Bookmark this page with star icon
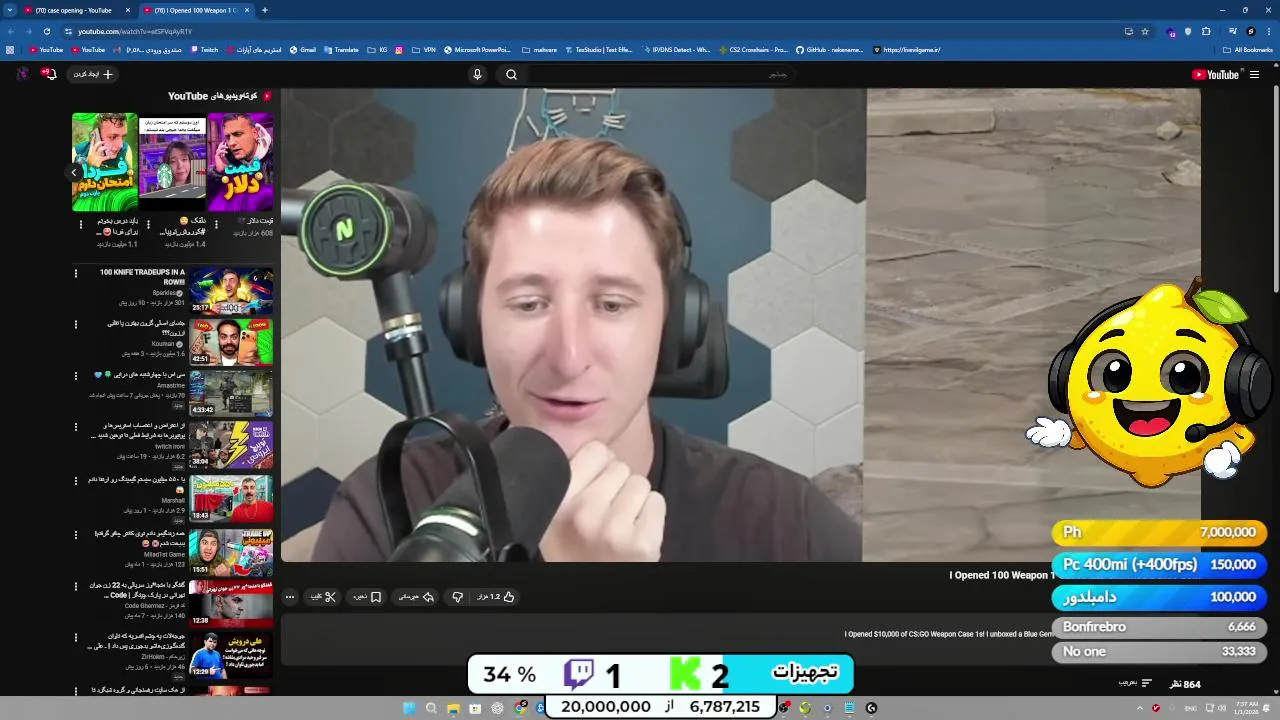The width and height of the screenshot is (1280, 720). [x=1145, y=31]
